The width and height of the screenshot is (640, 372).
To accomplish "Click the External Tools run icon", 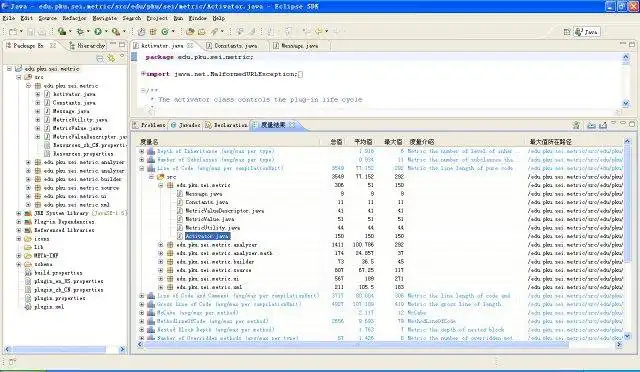I will point(116,31).
